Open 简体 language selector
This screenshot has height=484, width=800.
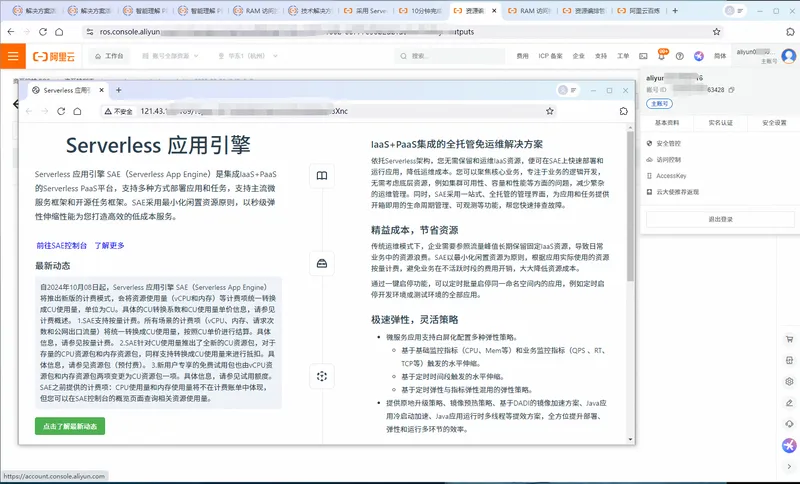[720, 56]
